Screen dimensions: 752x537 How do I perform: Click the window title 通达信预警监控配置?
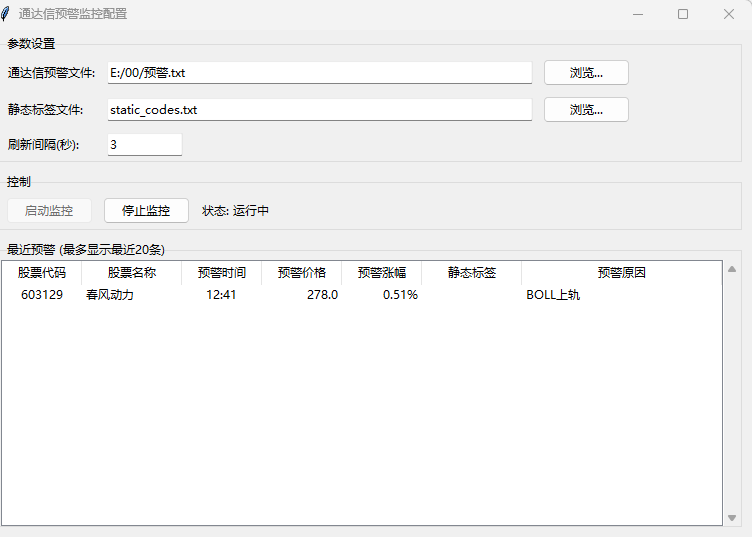click(73, 14)
